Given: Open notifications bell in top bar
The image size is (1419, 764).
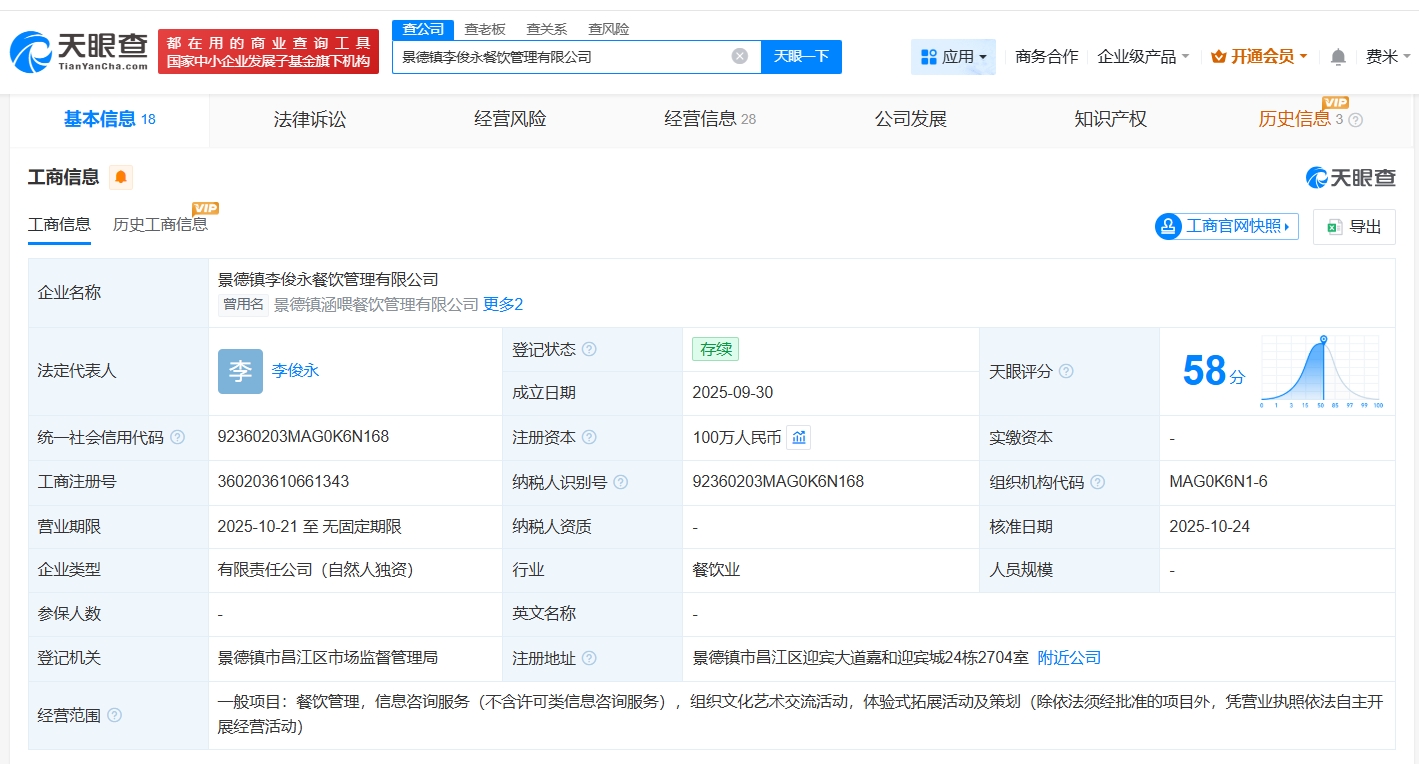Looking at the screenshot, I should click(1338, 57).
